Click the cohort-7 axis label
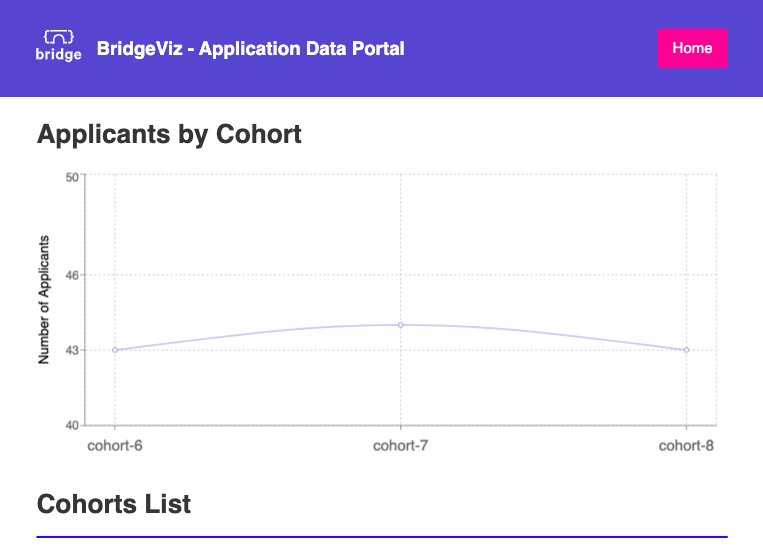This screenshot has height=559, width=763. pyautogui.click(x=400, y=446)
